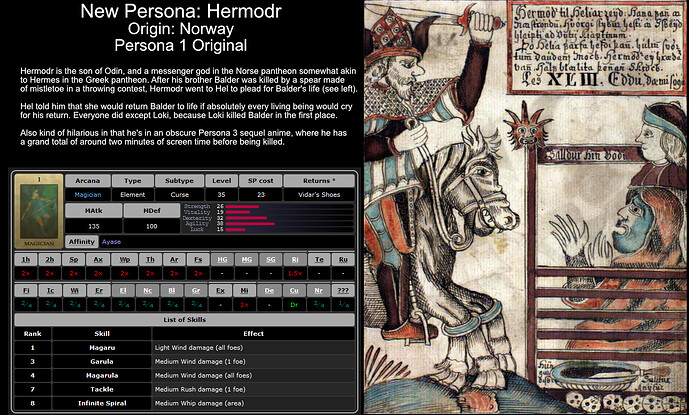Click the Arcana column header
Screen dimensions: 689x415
[x=87, y=181]
